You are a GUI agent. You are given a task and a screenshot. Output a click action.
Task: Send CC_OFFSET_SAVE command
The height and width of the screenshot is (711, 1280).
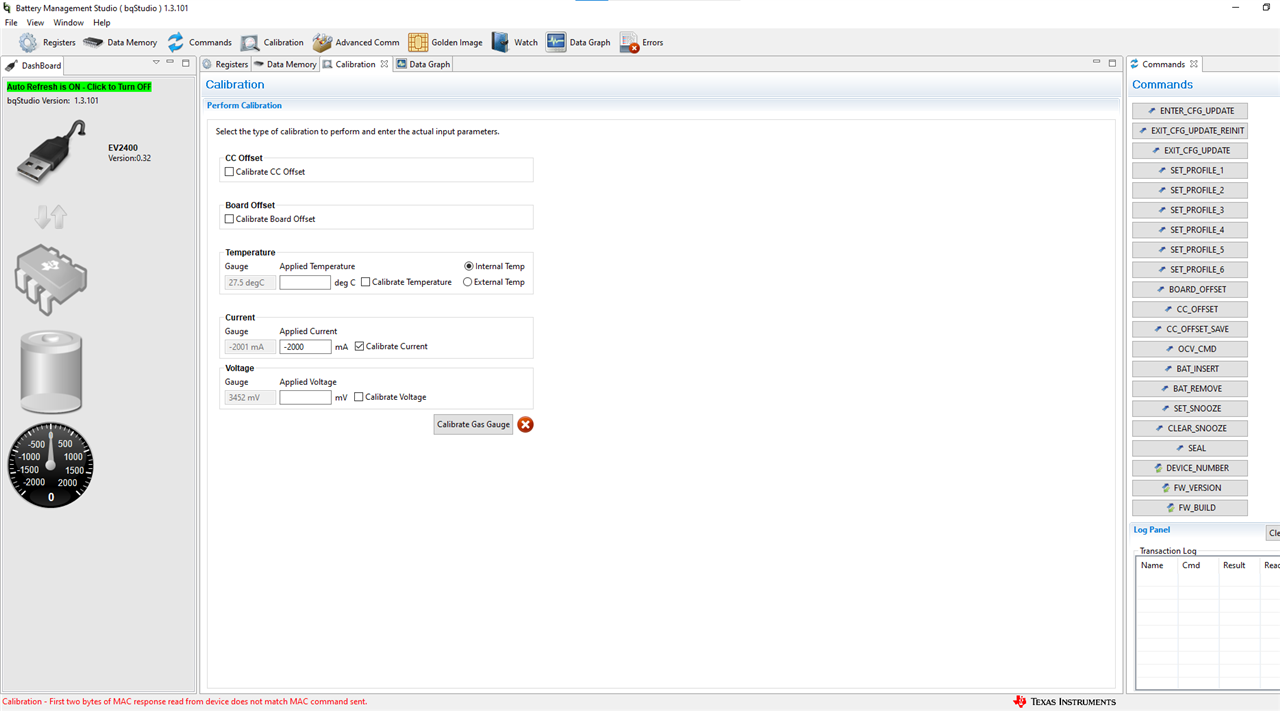pyautogui.click(x=1190, y=329)
